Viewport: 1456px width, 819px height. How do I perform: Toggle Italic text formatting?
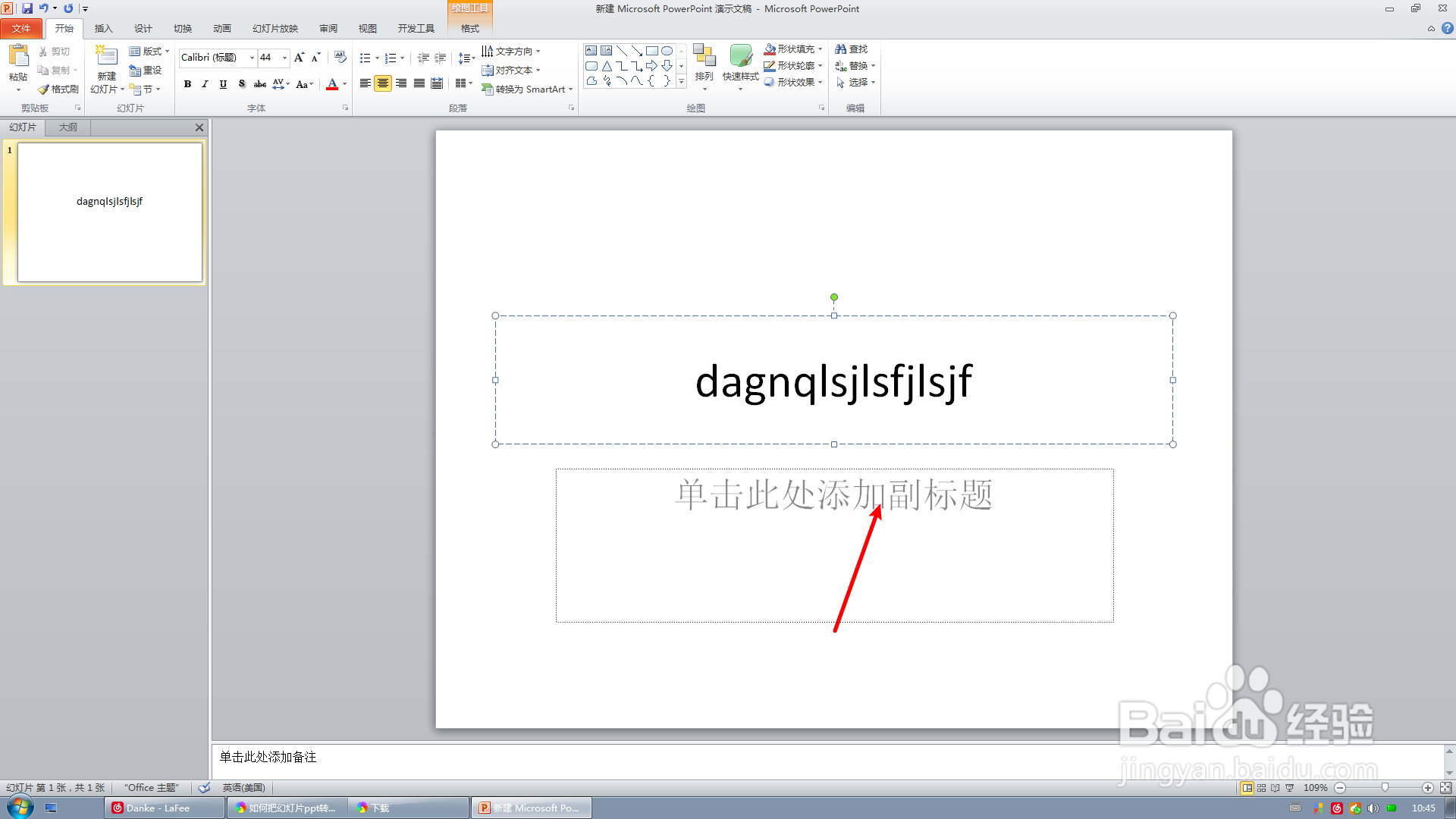tap(205, 84)
